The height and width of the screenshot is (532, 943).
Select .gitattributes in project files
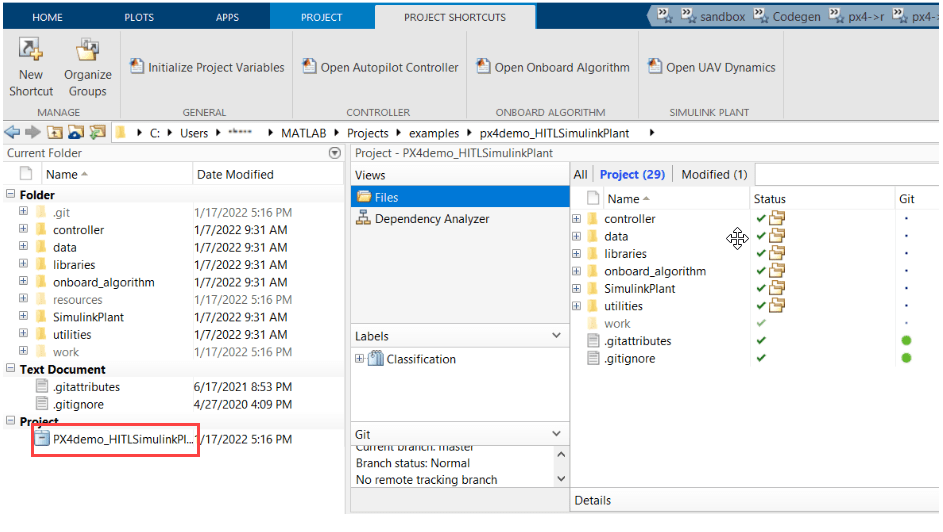tap(637, 341)
